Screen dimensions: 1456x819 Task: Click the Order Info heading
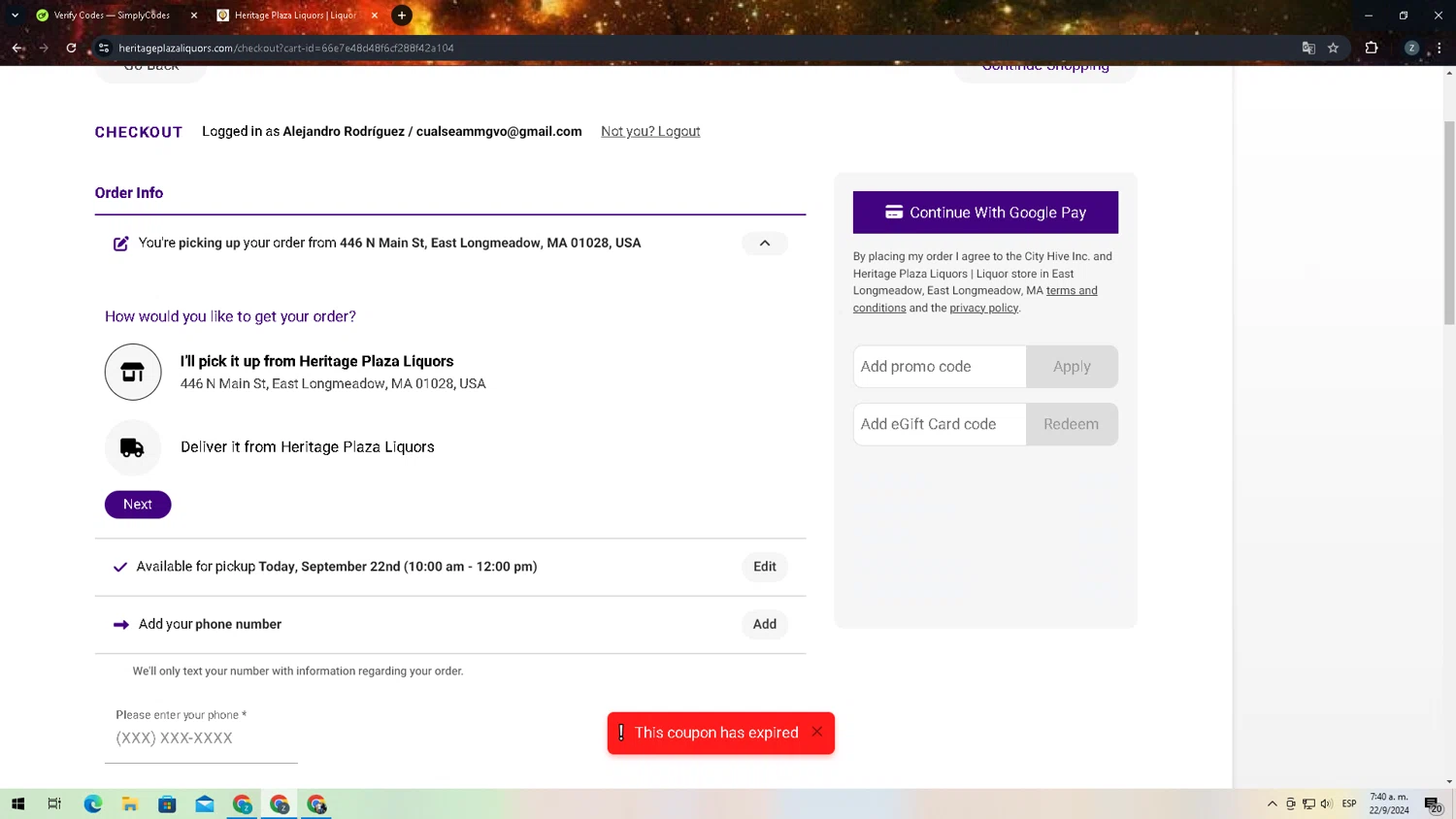tap(129, 193)
